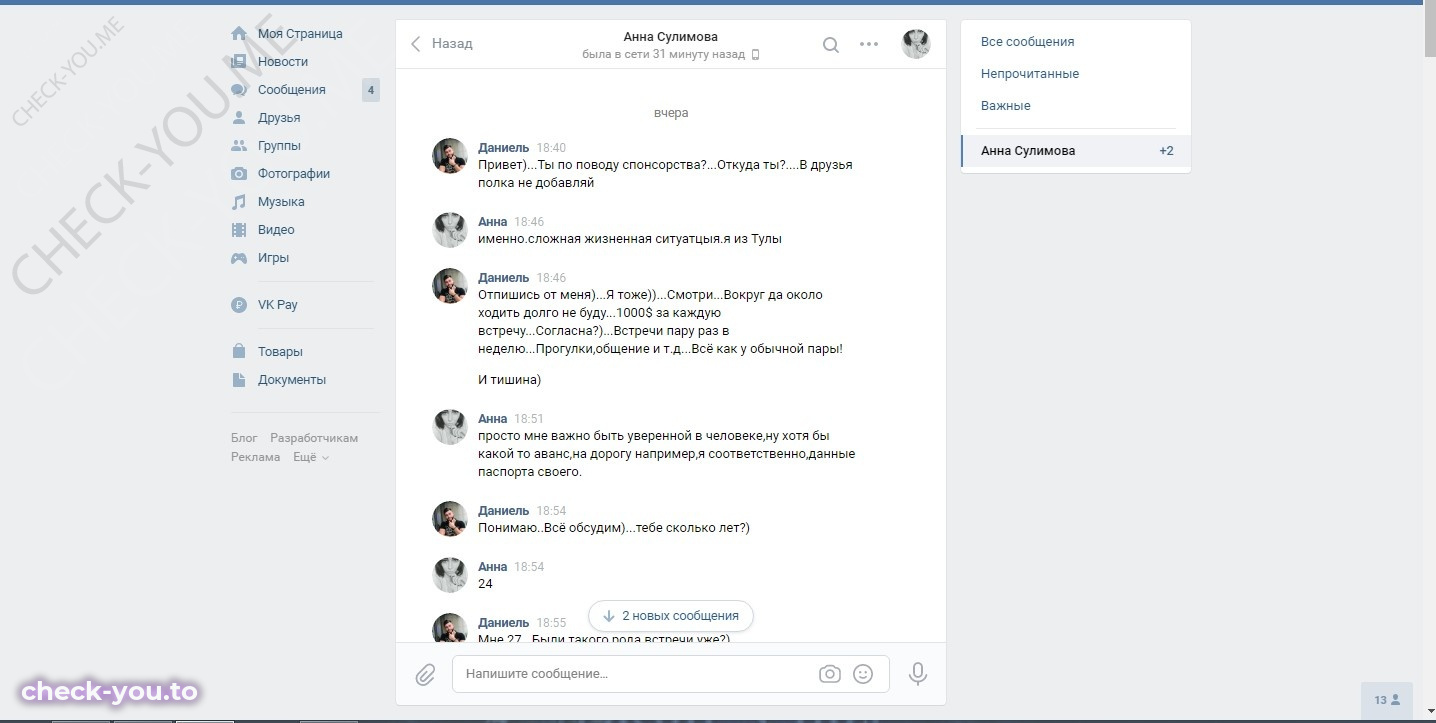Open the Моя Страница menu item
The height and width of the screenshot is (723, 1436).
coord(302,34)
